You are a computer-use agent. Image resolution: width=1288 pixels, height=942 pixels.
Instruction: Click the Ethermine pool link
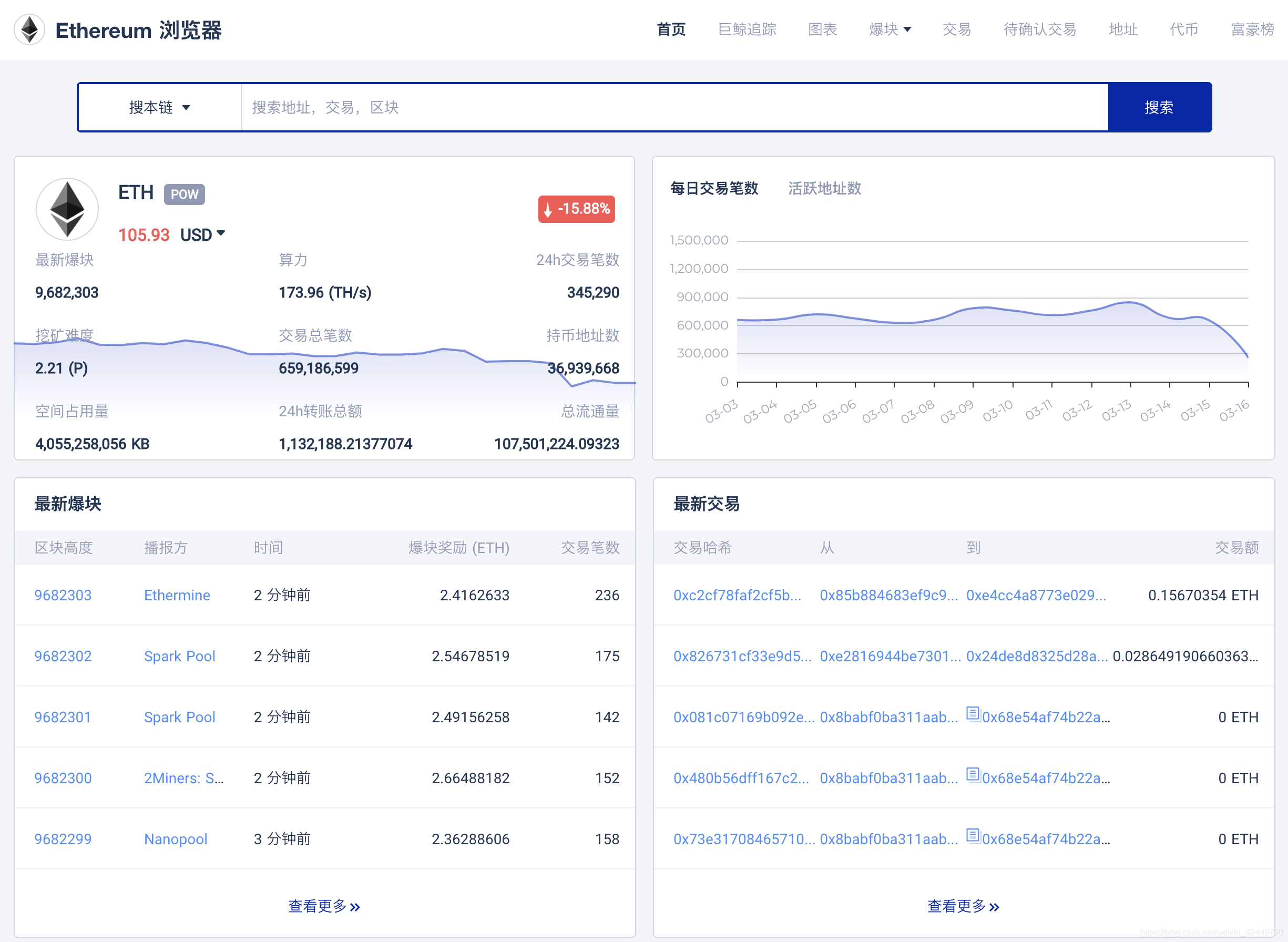click(x=177, y=595)
